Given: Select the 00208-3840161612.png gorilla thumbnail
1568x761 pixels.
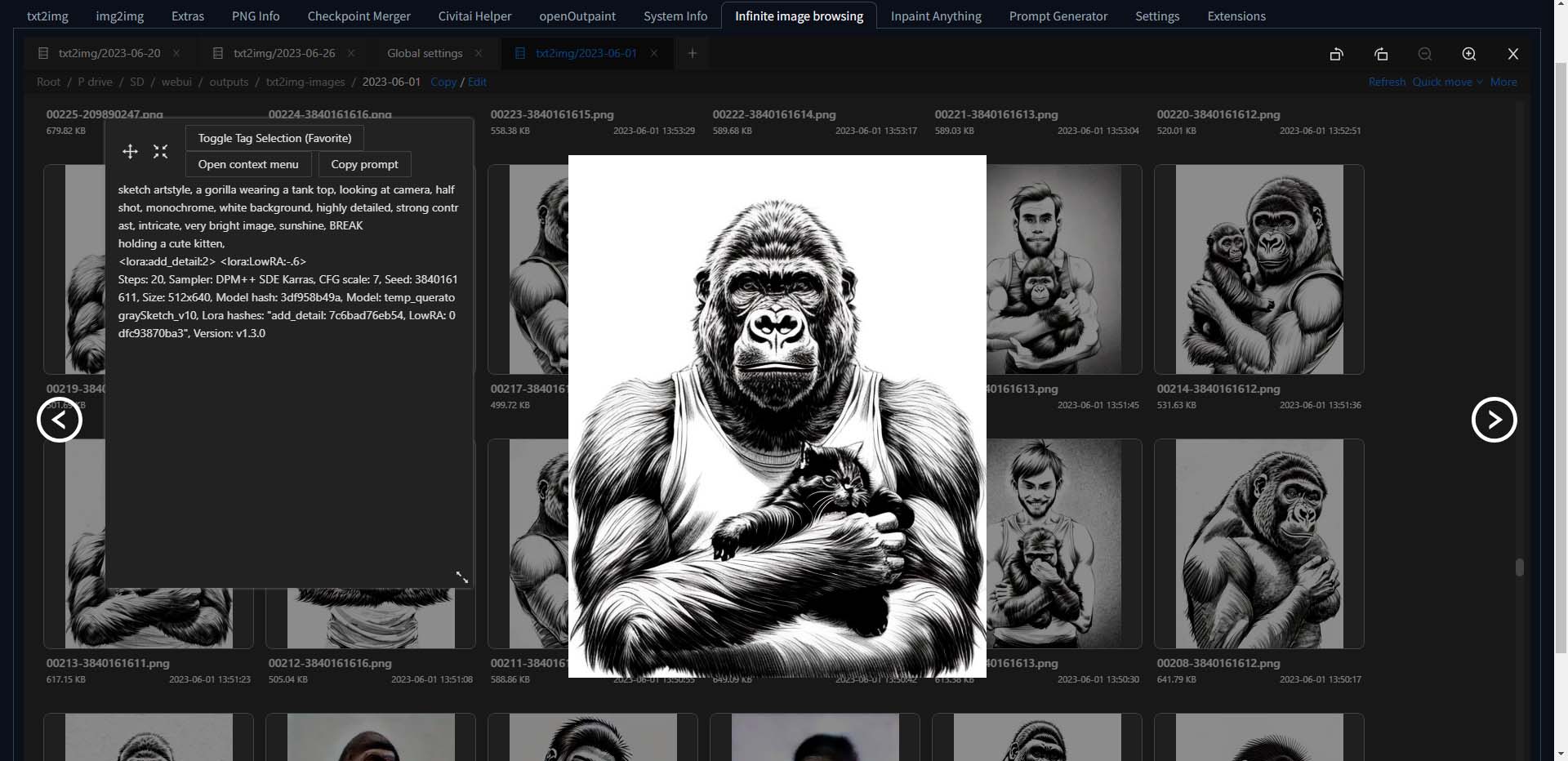Looking at the screenshot, I should pos(1258,544).
